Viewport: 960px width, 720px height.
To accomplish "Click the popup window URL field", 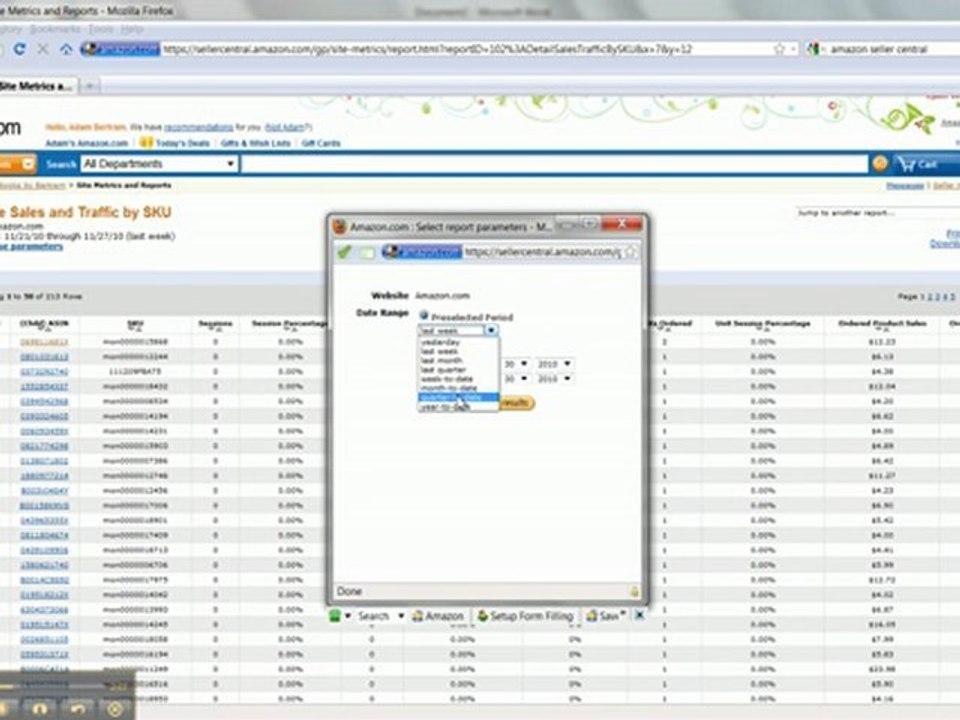I will pyautogui.click(x=542, y=252).
